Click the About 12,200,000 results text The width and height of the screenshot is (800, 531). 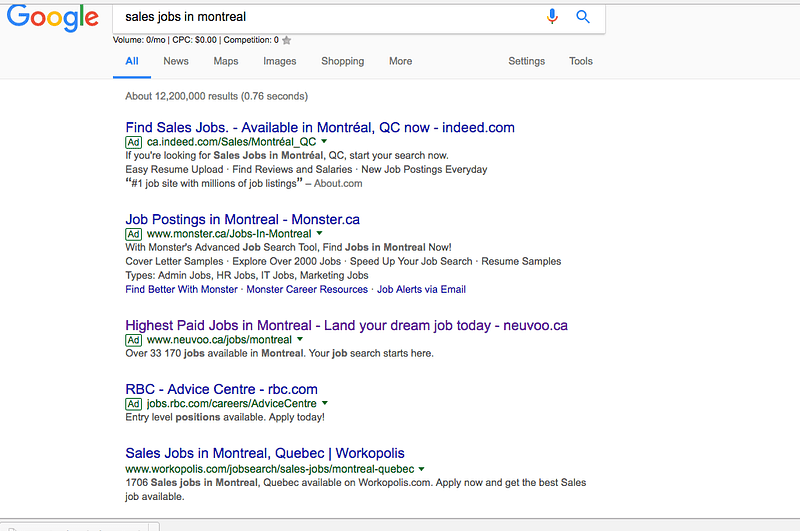pos(217,96)
